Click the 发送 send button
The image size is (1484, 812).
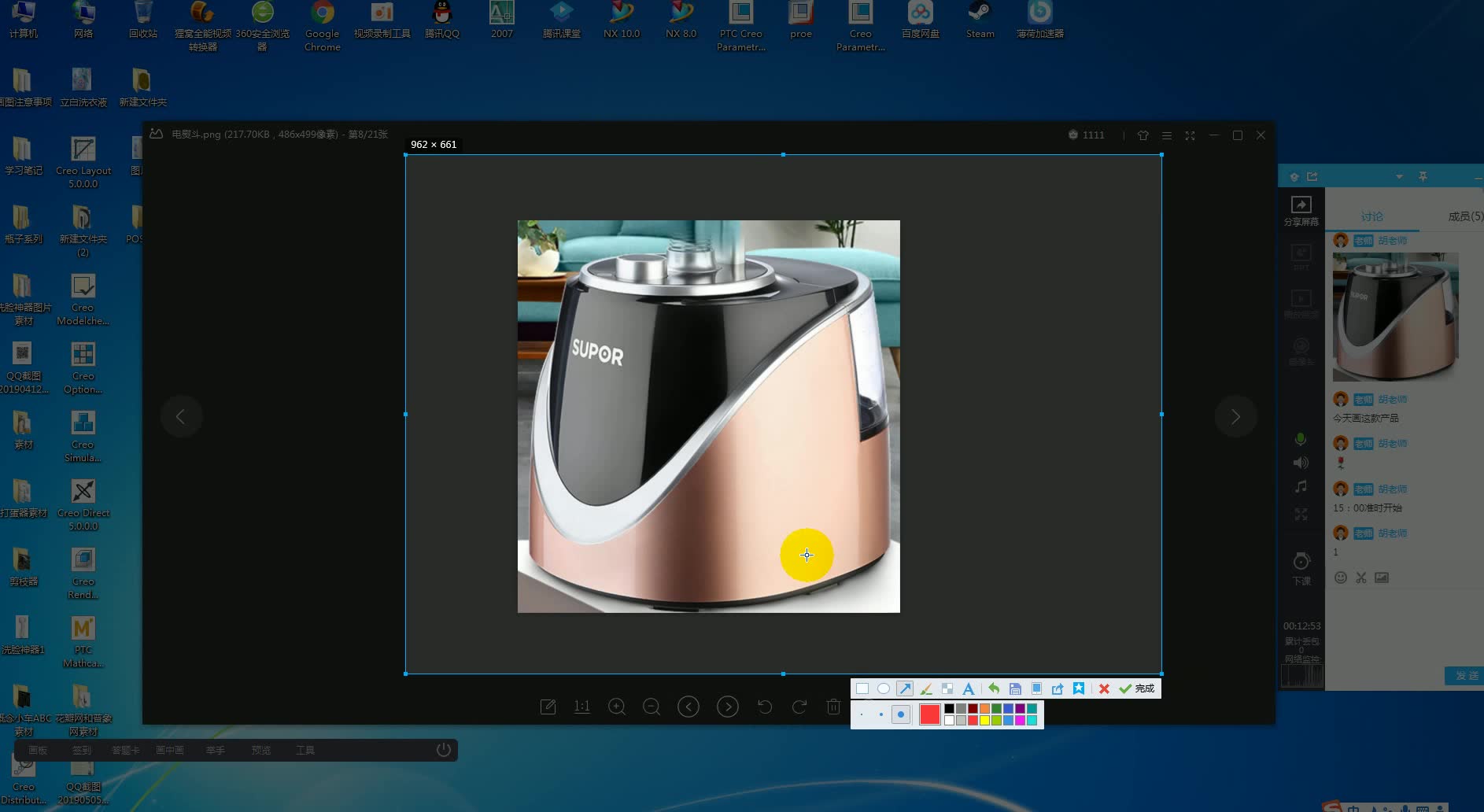(1465, 676)
